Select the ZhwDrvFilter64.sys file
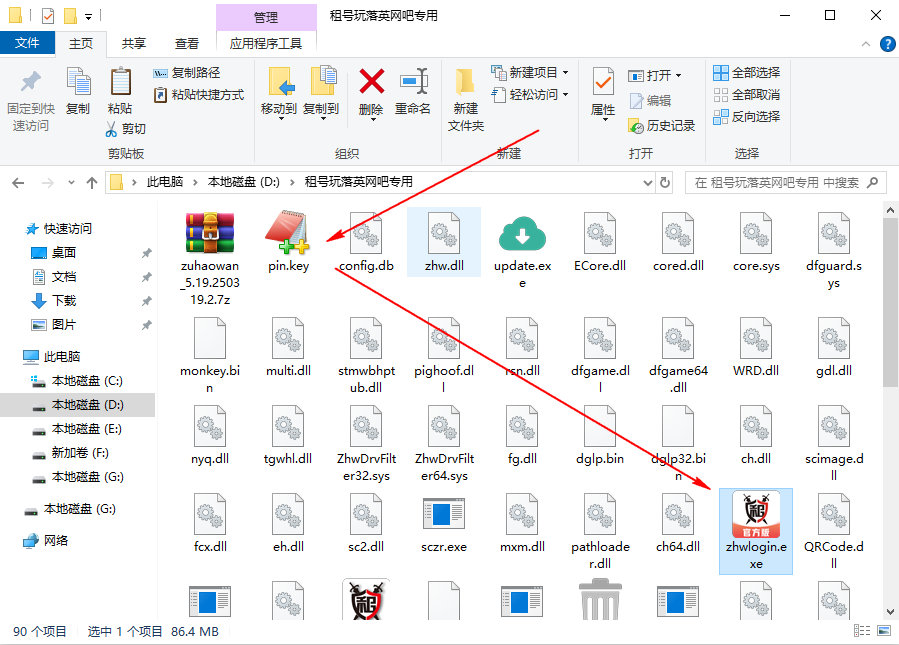 (444, 444)
